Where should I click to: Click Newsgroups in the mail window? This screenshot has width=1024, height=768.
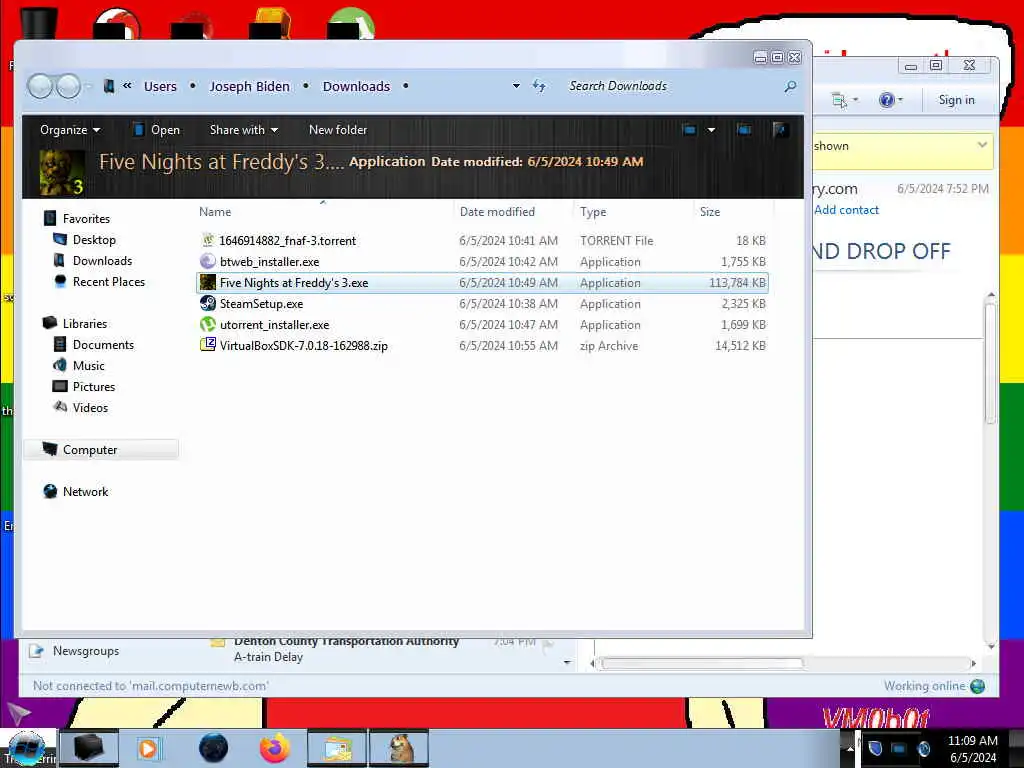(86, 650)
